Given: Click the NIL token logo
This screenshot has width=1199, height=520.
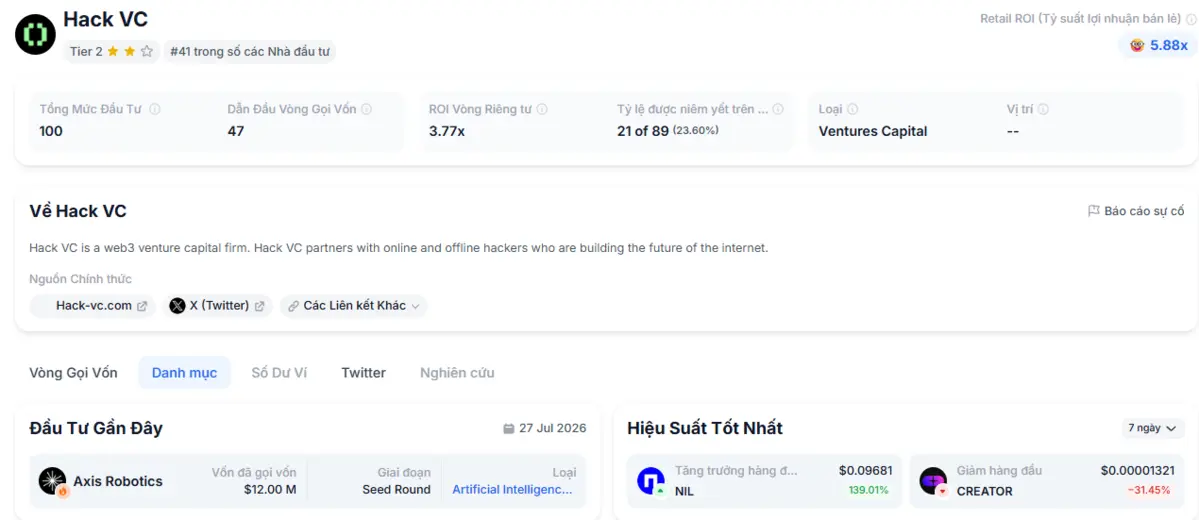Looking at the screenshot, I should (x=651, y=481).
